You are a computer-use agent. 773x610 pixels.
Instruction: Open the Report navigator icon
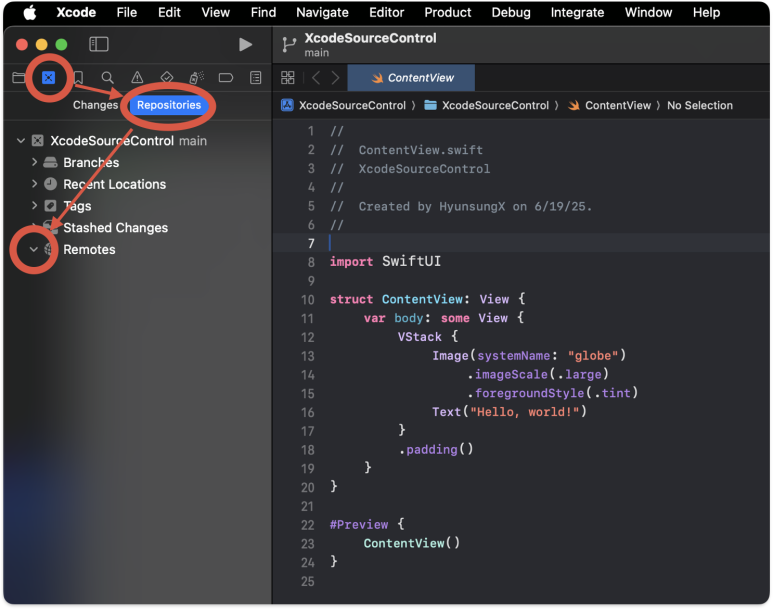point(255,77)
